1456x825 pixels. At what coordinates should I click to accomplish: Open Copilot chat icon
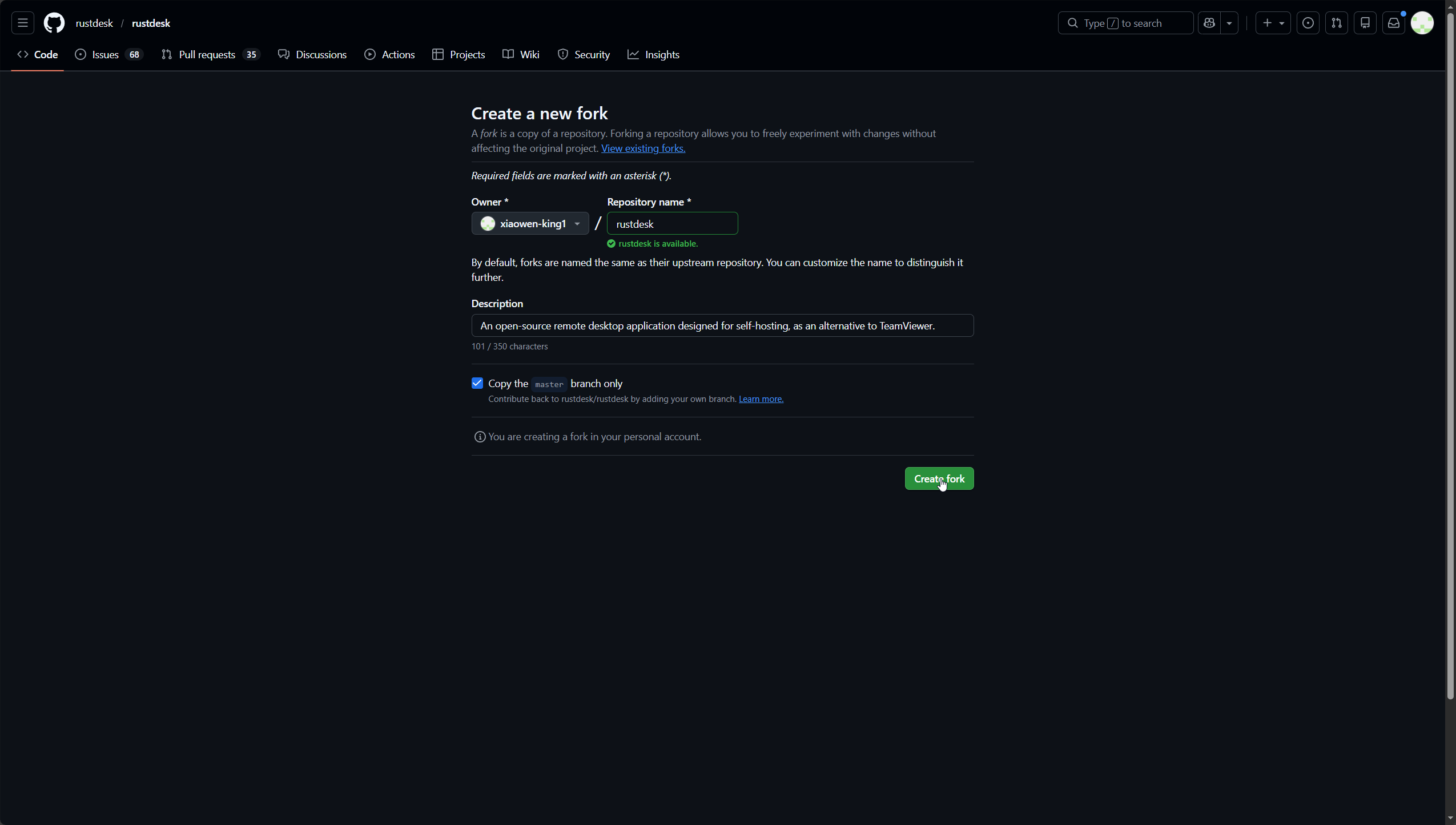pos(1209,23)
